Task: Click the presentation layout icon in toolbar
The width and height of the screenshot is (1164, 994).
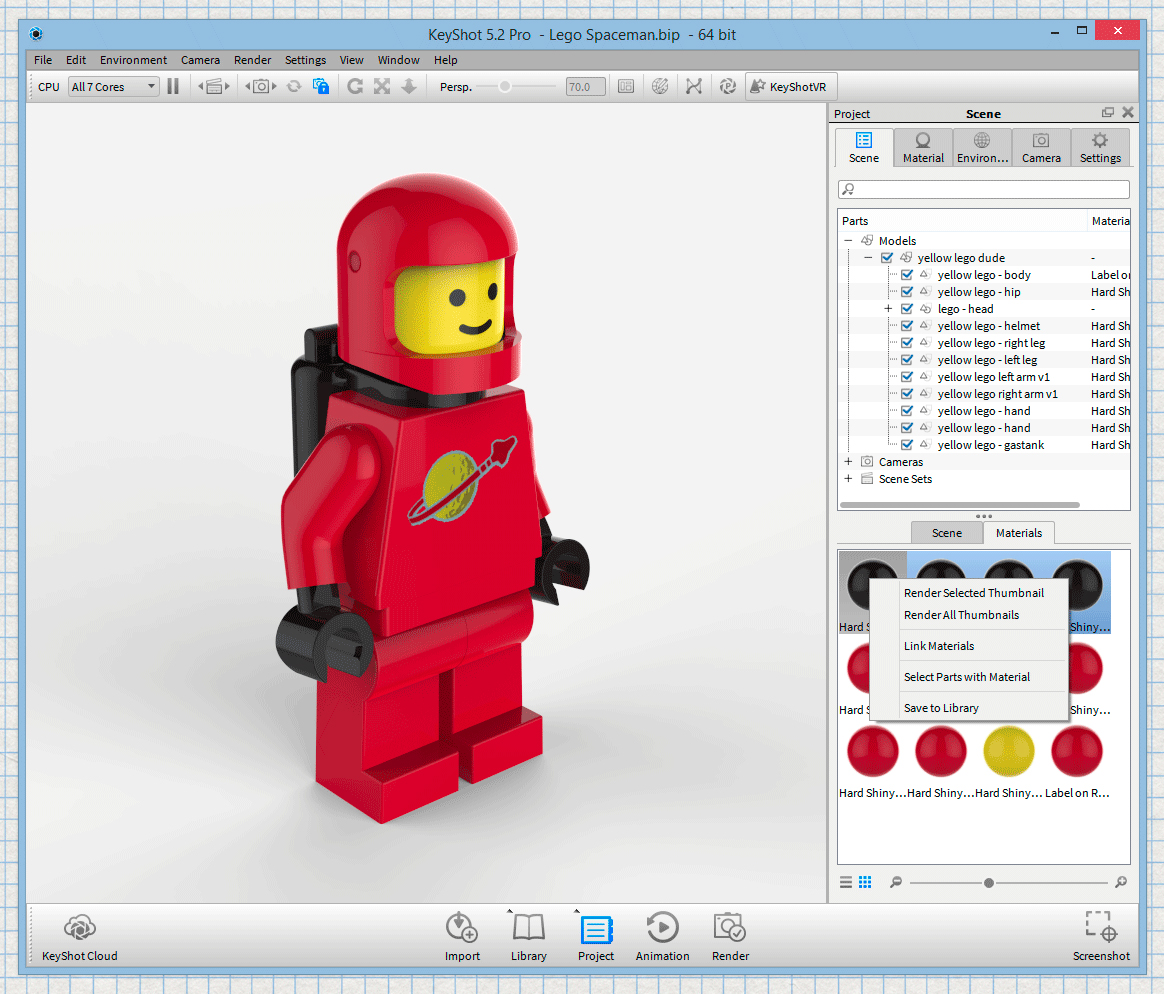Action: (x=626, y=87)
